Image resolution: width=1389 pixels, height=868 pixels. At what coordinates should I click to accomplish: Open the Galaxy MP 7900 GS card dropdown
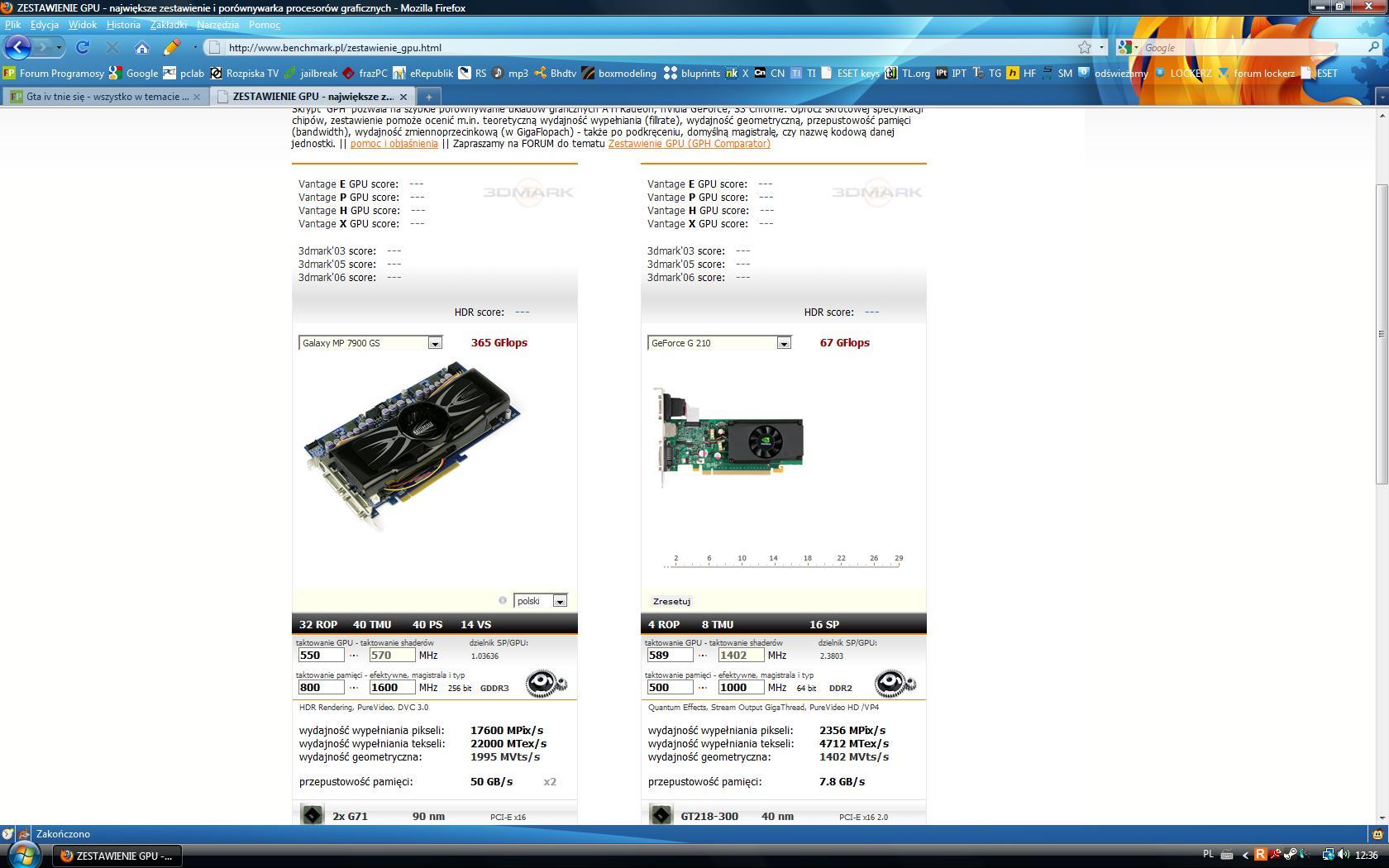tap(370, 343)
